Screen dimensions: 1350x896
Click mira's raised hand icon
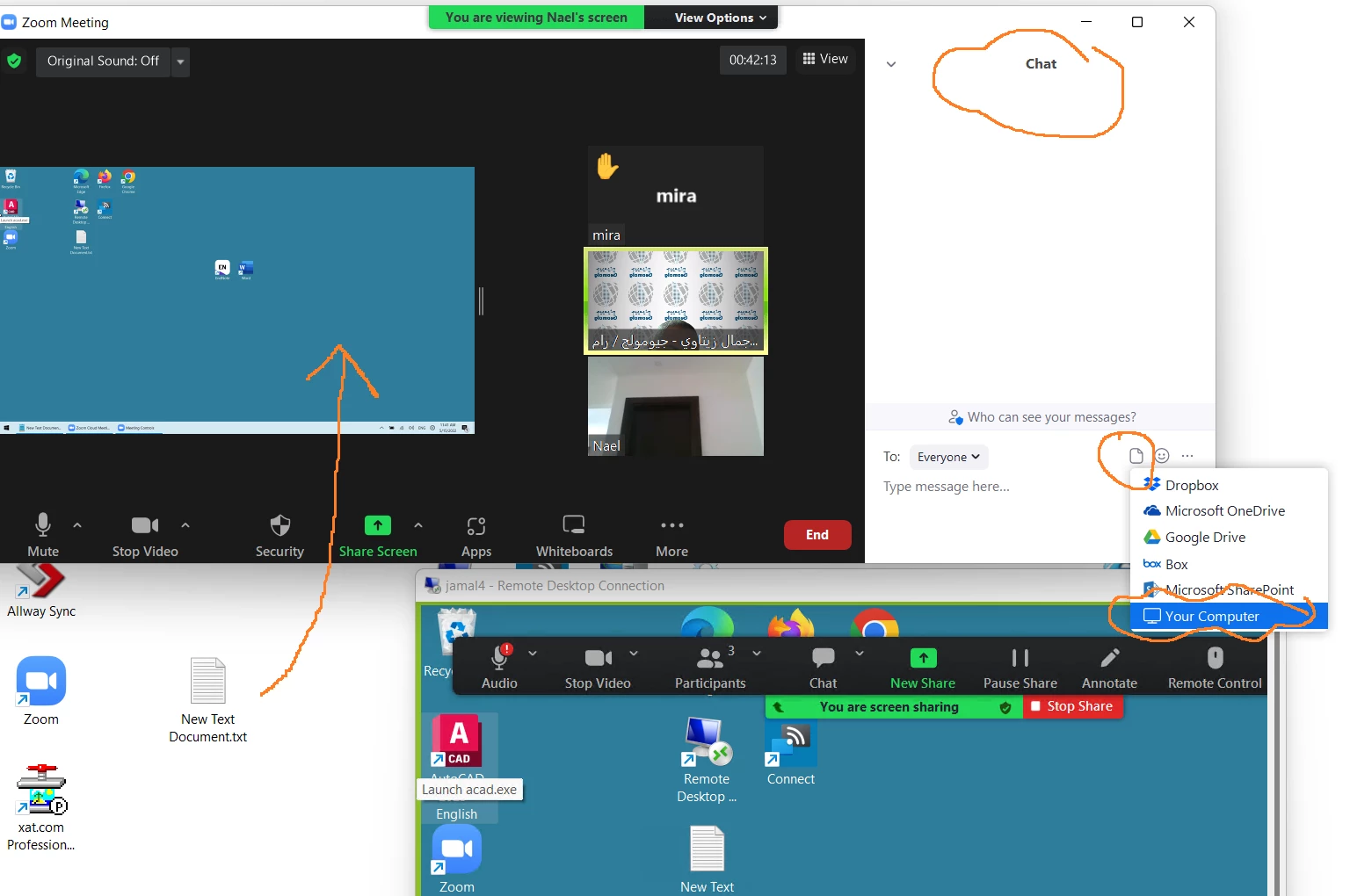[607, 166]
